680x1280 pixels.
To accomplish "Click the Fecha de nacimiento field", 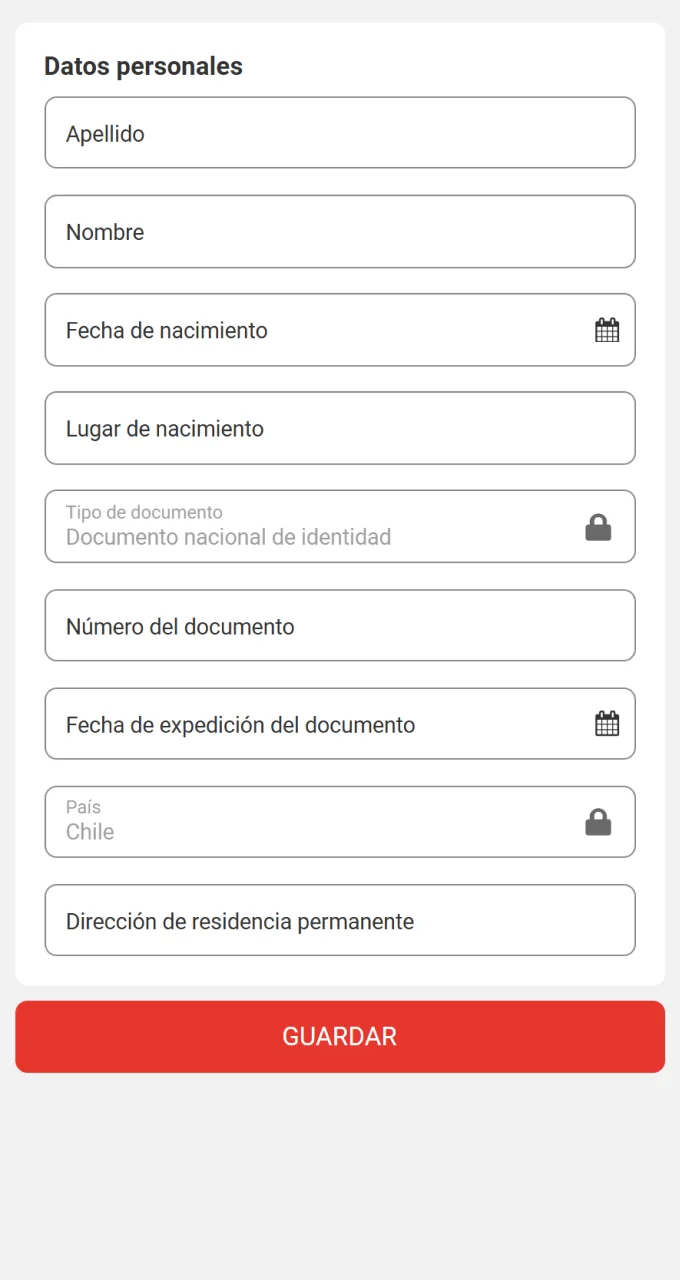I will (x=300, y=330).
